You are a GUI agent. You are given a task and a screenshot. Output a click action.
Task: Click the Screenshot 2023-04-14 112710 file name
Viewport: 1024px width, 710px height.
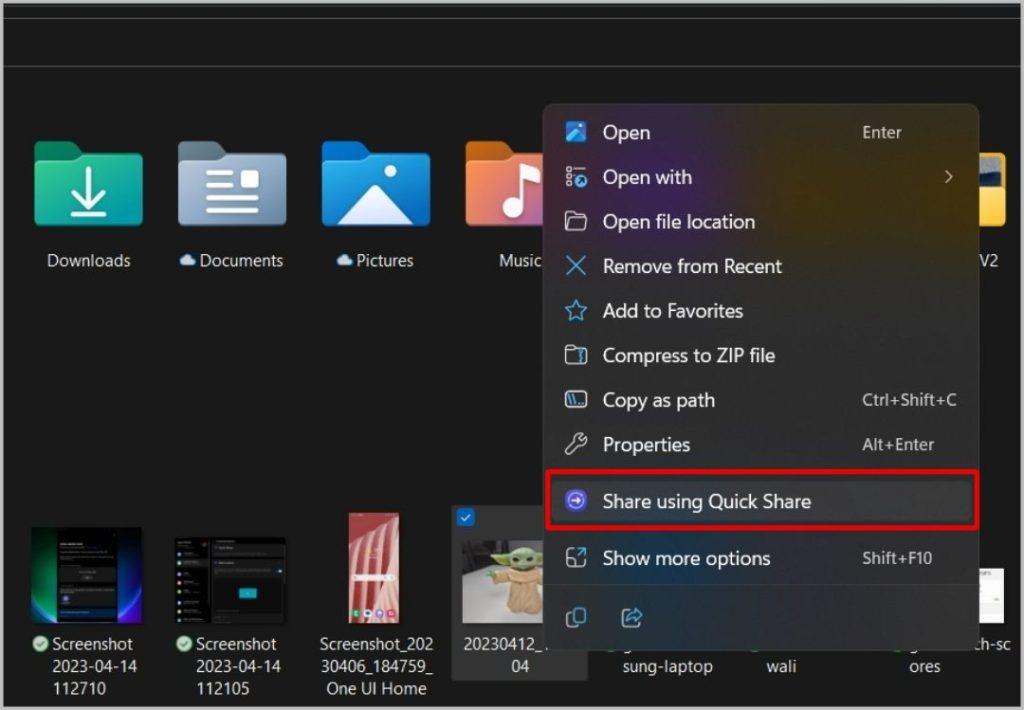[x=93, y=666]
